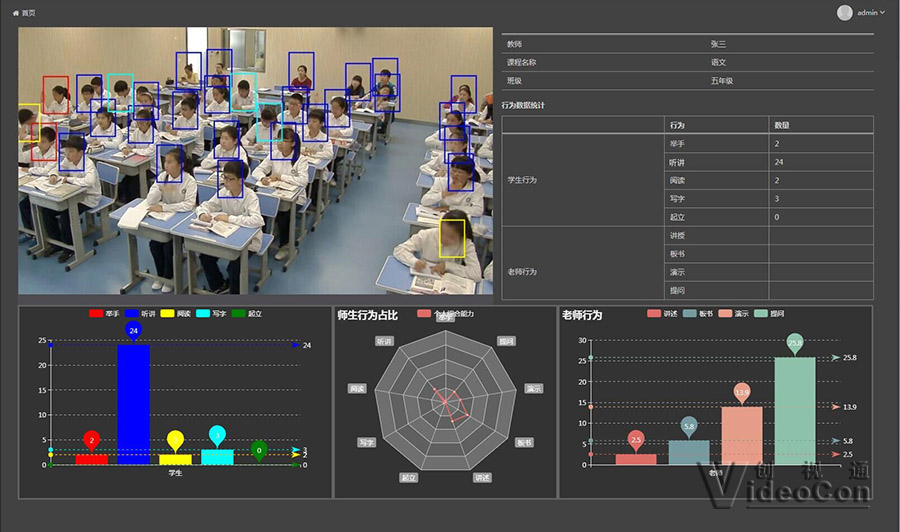The height and width of the screenshot is (532, 900).
Task: Click the blue 24 marker pin above 听讲 bar
Action: [x=133, y=330]
